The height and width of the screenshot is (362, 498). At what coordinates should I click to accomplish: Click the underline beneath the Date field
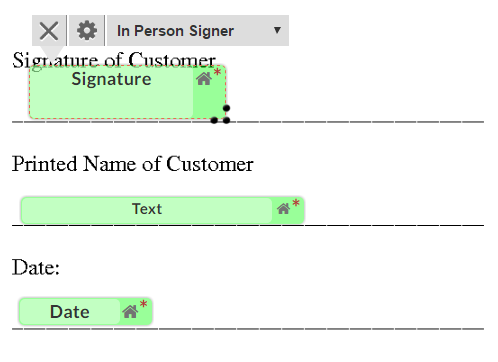pyautogui.click(x=248, y=329)
